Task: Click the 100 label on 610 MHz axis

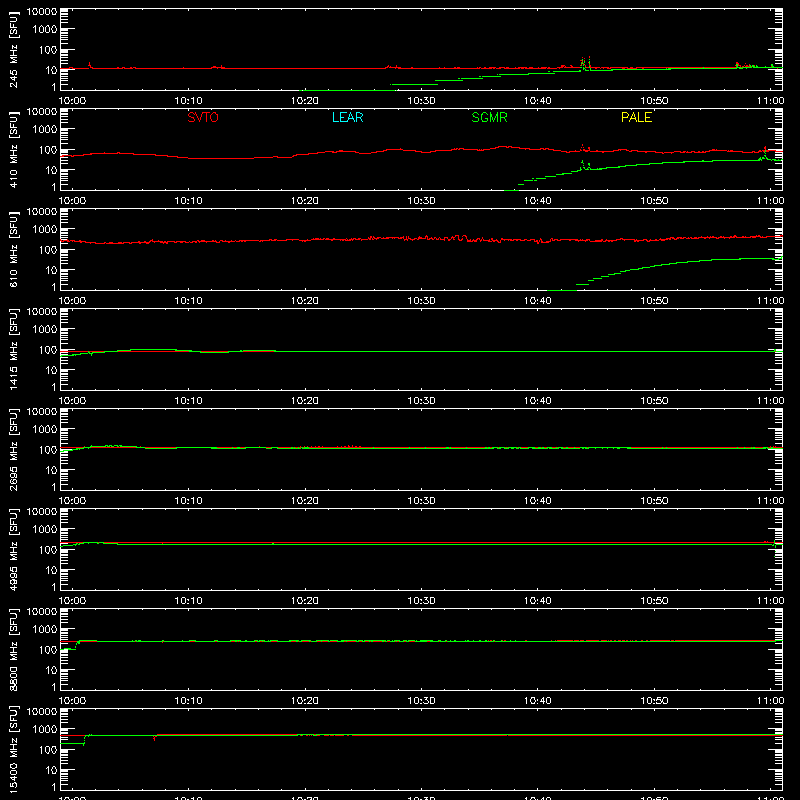Action: (48, 250)
